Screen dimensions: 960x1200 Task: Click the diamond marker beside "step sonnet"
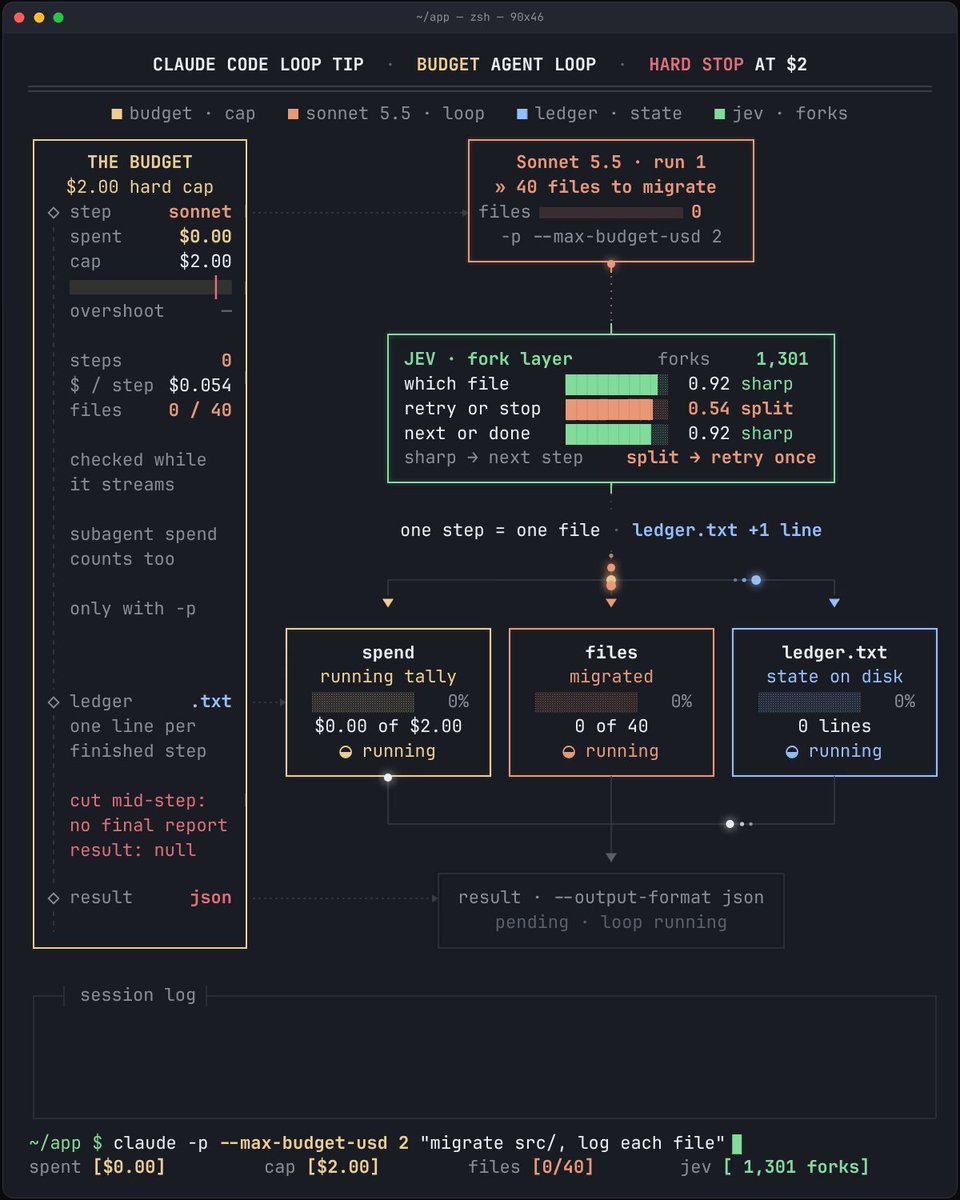53,212
